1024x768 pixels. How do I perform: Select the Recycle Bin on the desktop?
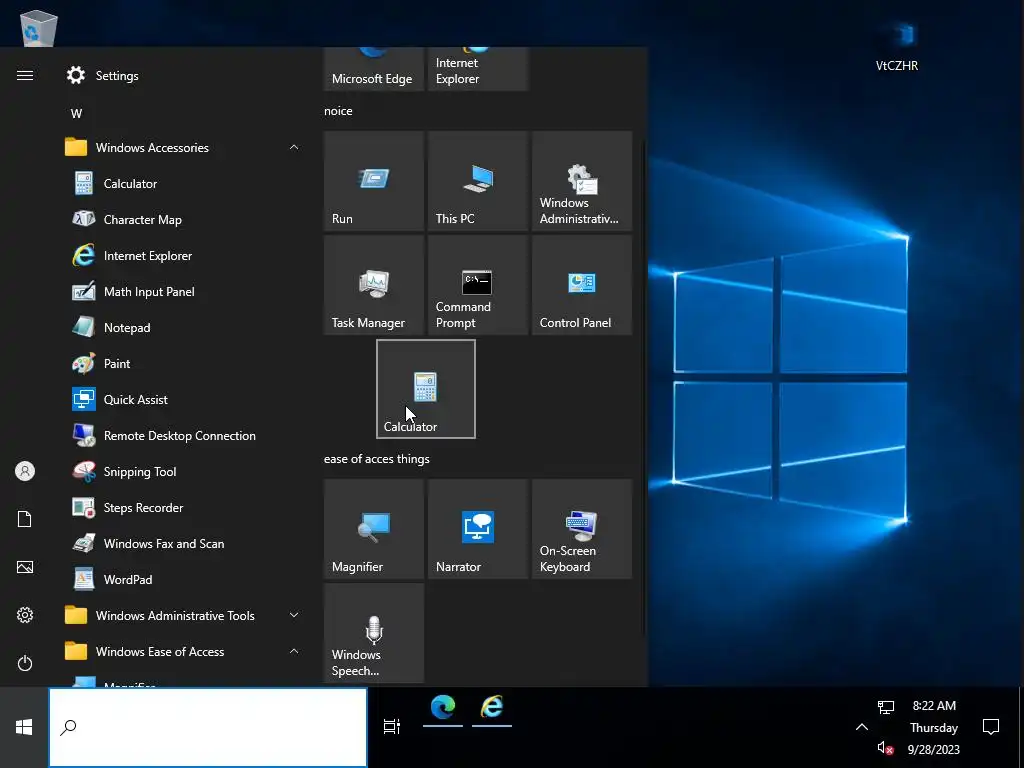pos(39,27)
